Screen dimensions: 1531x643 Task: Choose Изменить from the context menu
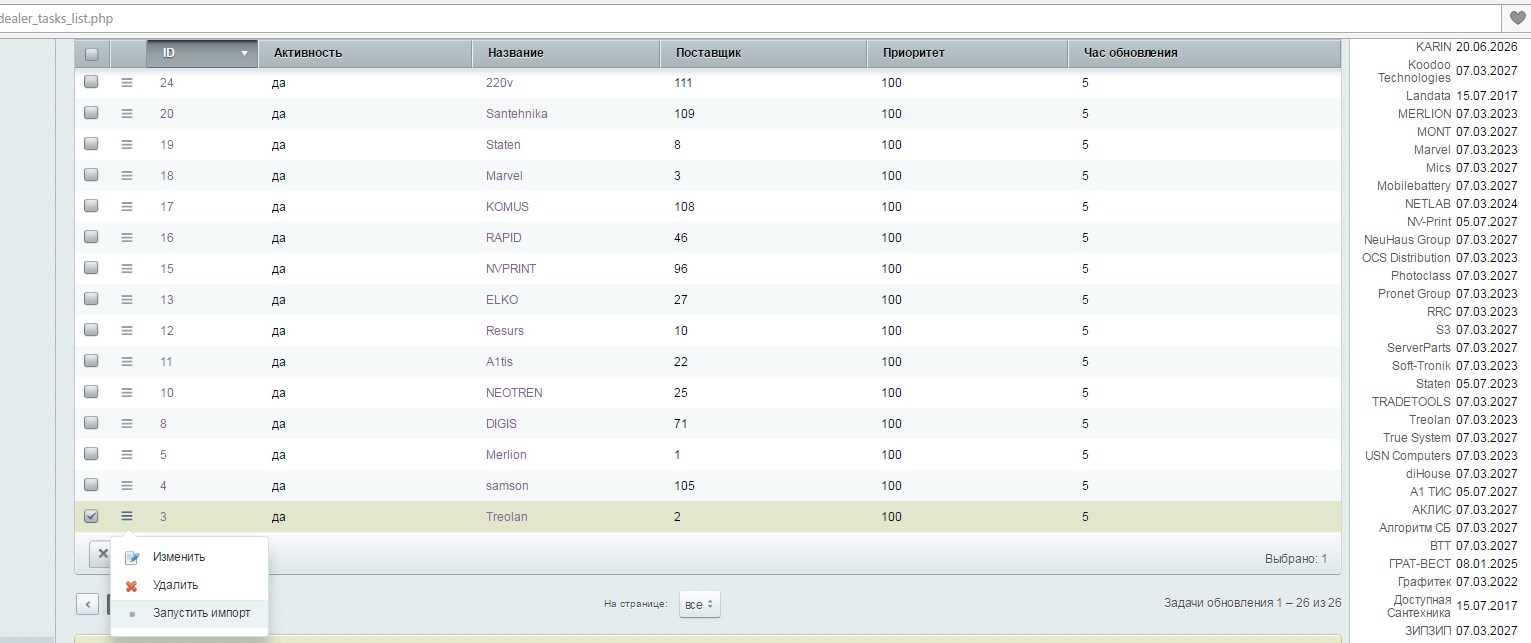[x=179, y=557]
